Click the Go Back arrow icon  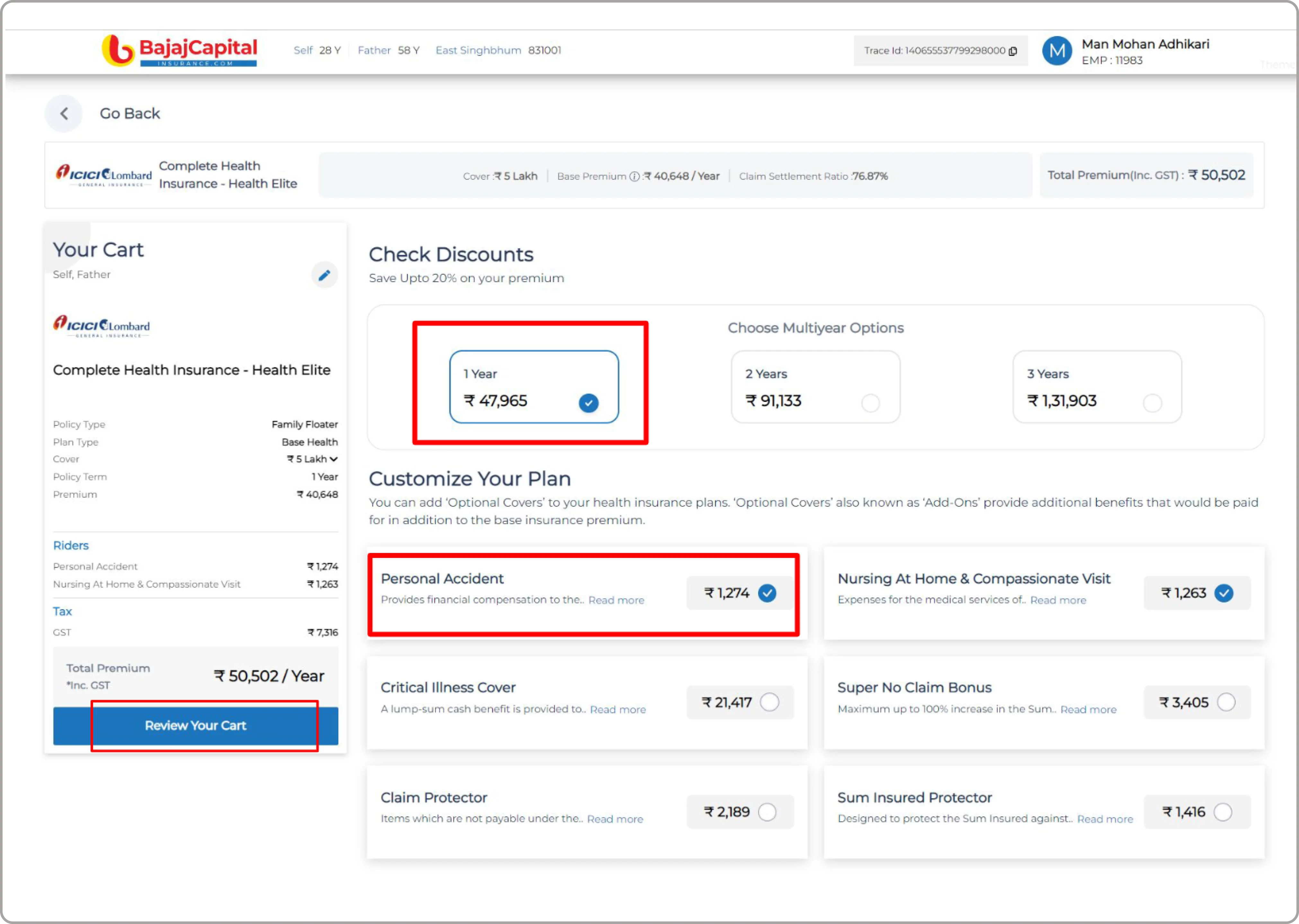[x=64, y=114]
